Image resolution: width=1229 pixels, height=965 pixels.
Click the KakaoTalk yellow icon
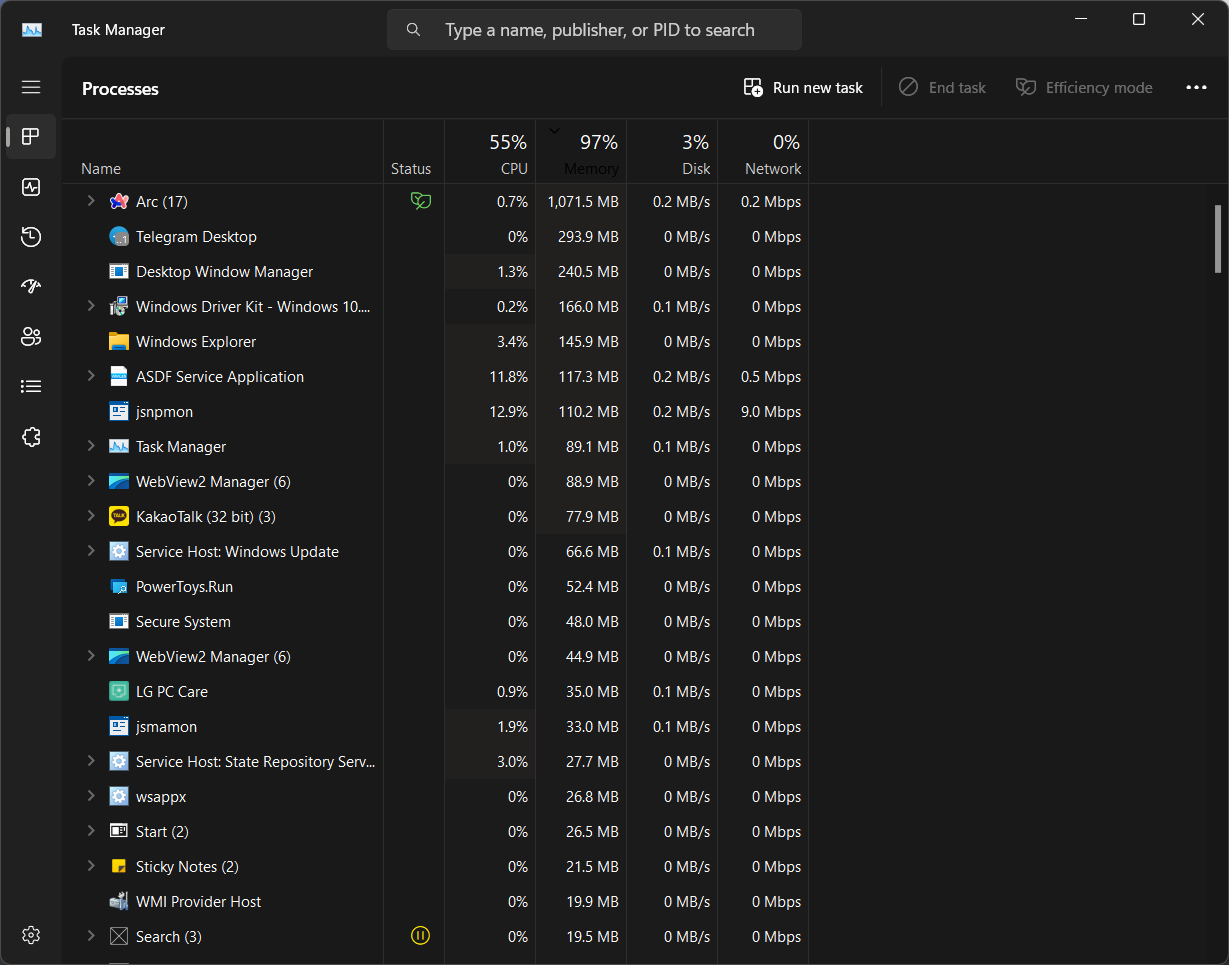click(119, 516)
